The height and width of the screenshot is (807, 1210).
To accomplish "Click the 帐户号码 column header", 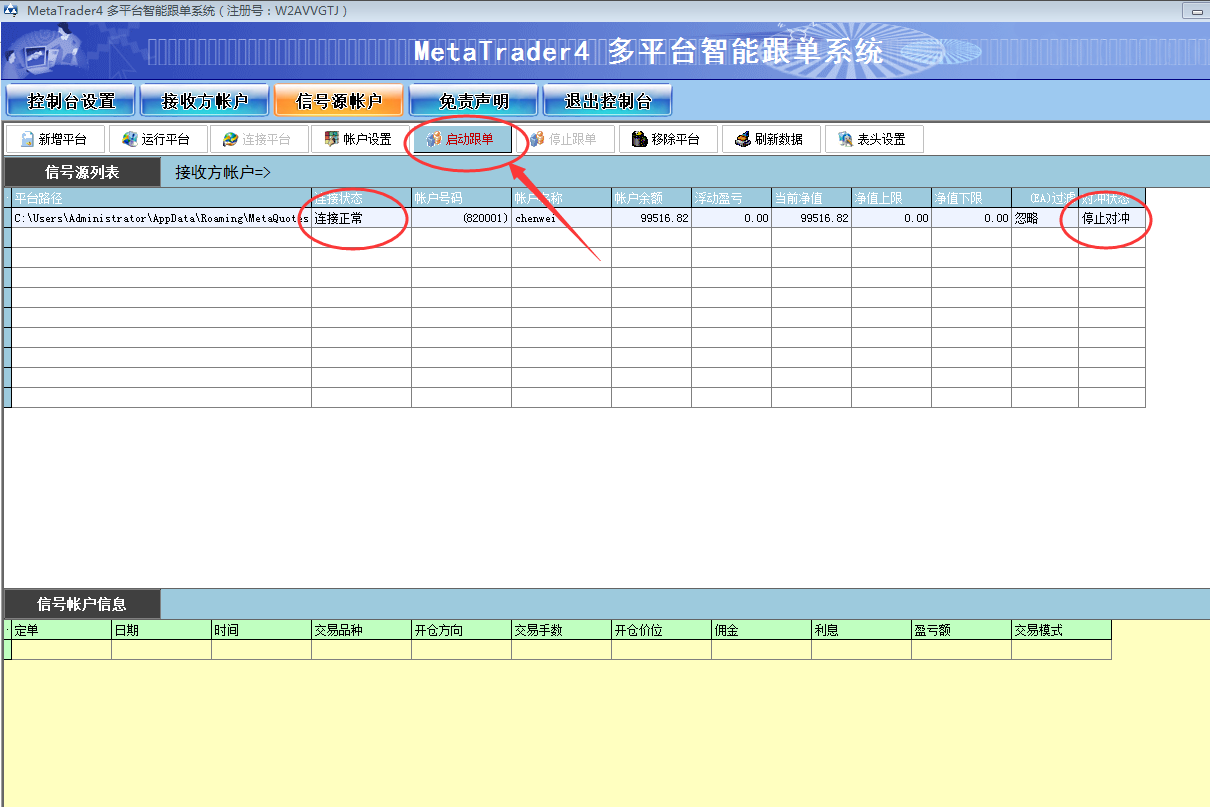I will pos(461,197).
